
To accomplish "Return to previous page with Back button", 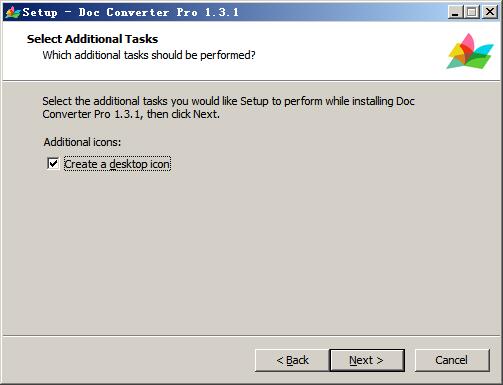I will pos(292,360).
